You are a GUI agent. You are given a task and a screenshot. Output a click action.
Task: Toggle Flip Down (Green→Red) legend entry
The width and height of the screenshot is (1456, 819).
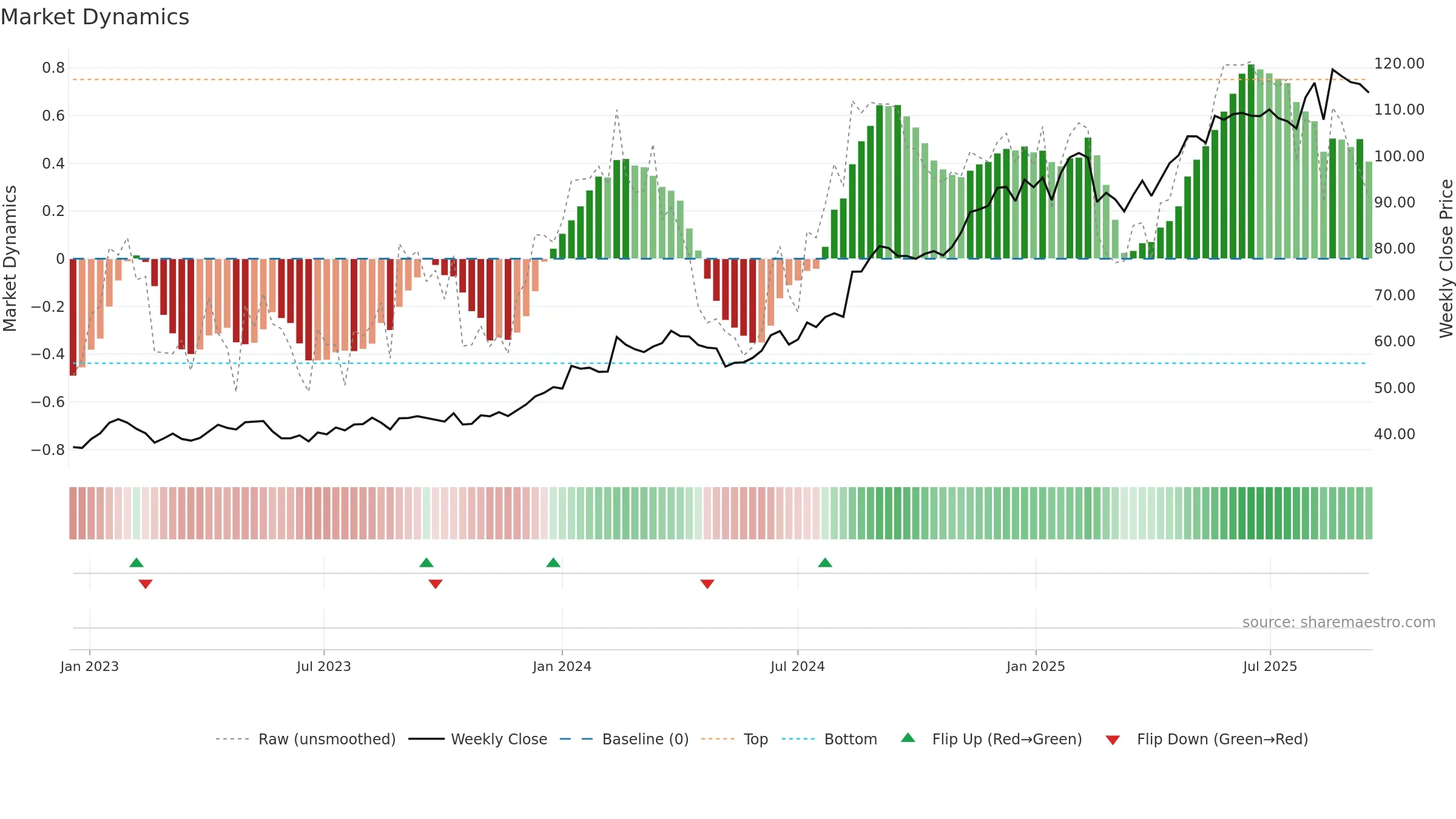(1207, 739)
